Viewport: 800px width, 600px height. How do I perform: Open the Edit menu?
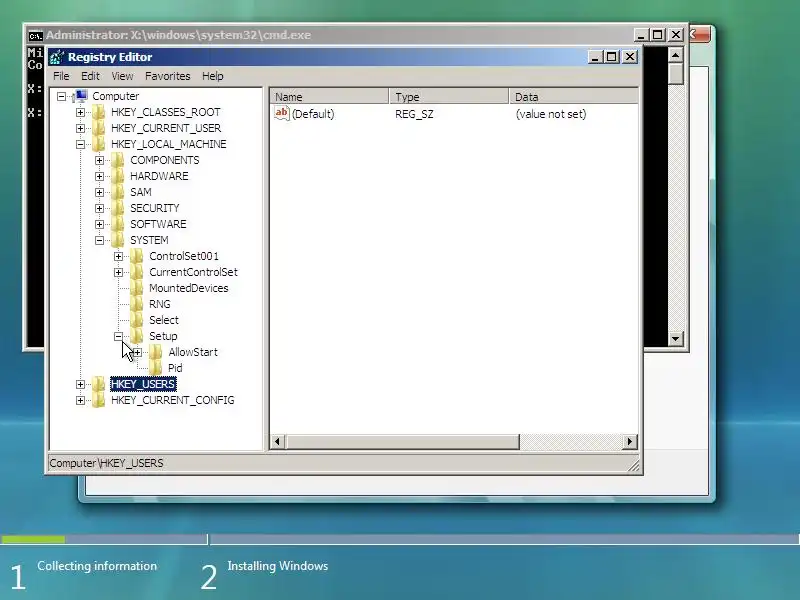click(x=90, y=76)
